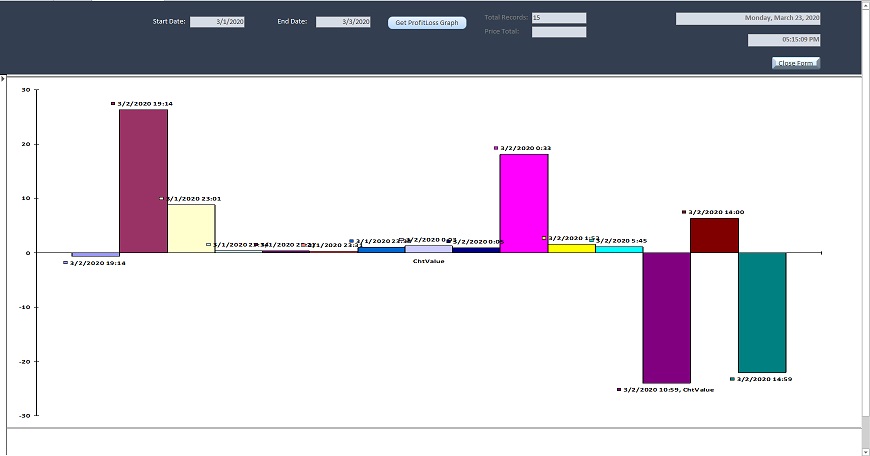Click the Price Total label
Image resolution: width=870 pixels, height=456 pixels.
tap(502, 32)
